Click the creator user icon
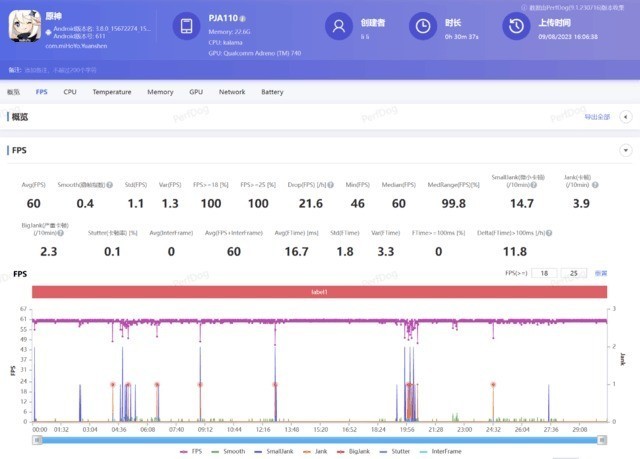The height and width of the screenshot is (459, 640). 341,27
